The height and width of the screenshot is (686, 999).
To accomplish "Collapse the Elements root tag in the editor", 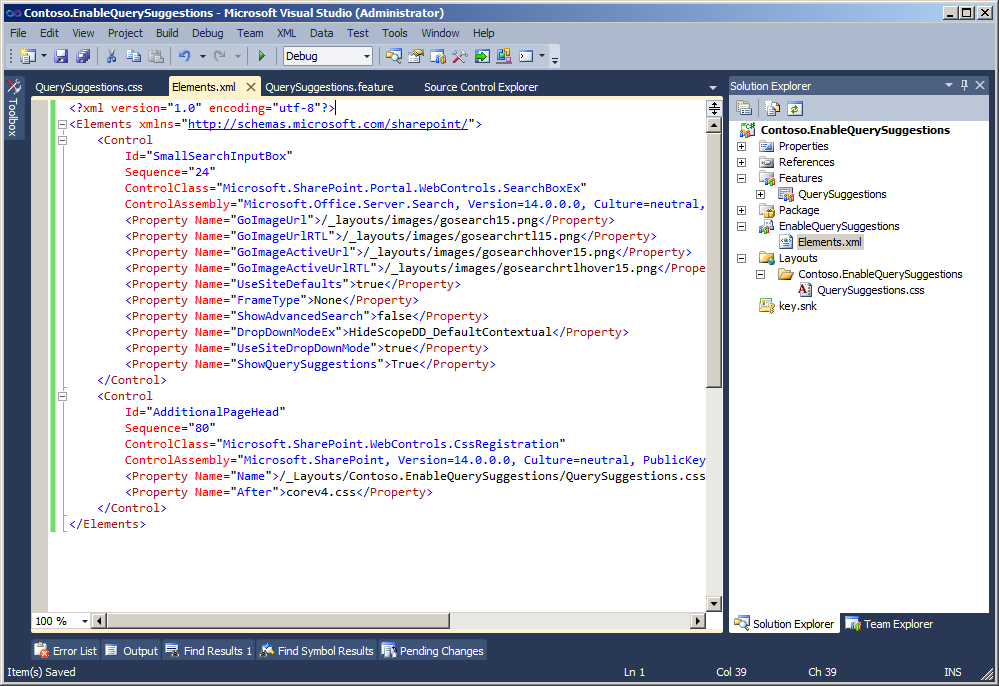I will tap(62, 124).
